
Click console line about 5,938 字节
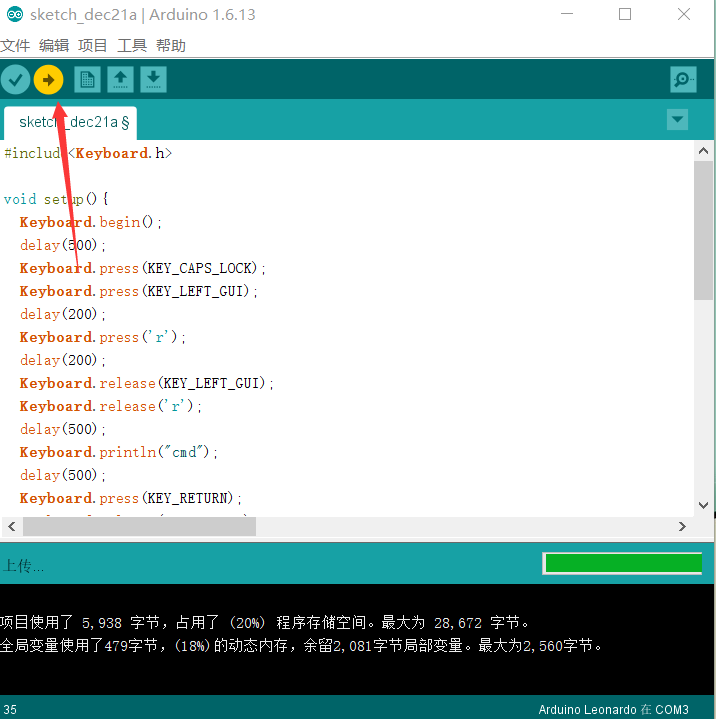click(265, 623)
